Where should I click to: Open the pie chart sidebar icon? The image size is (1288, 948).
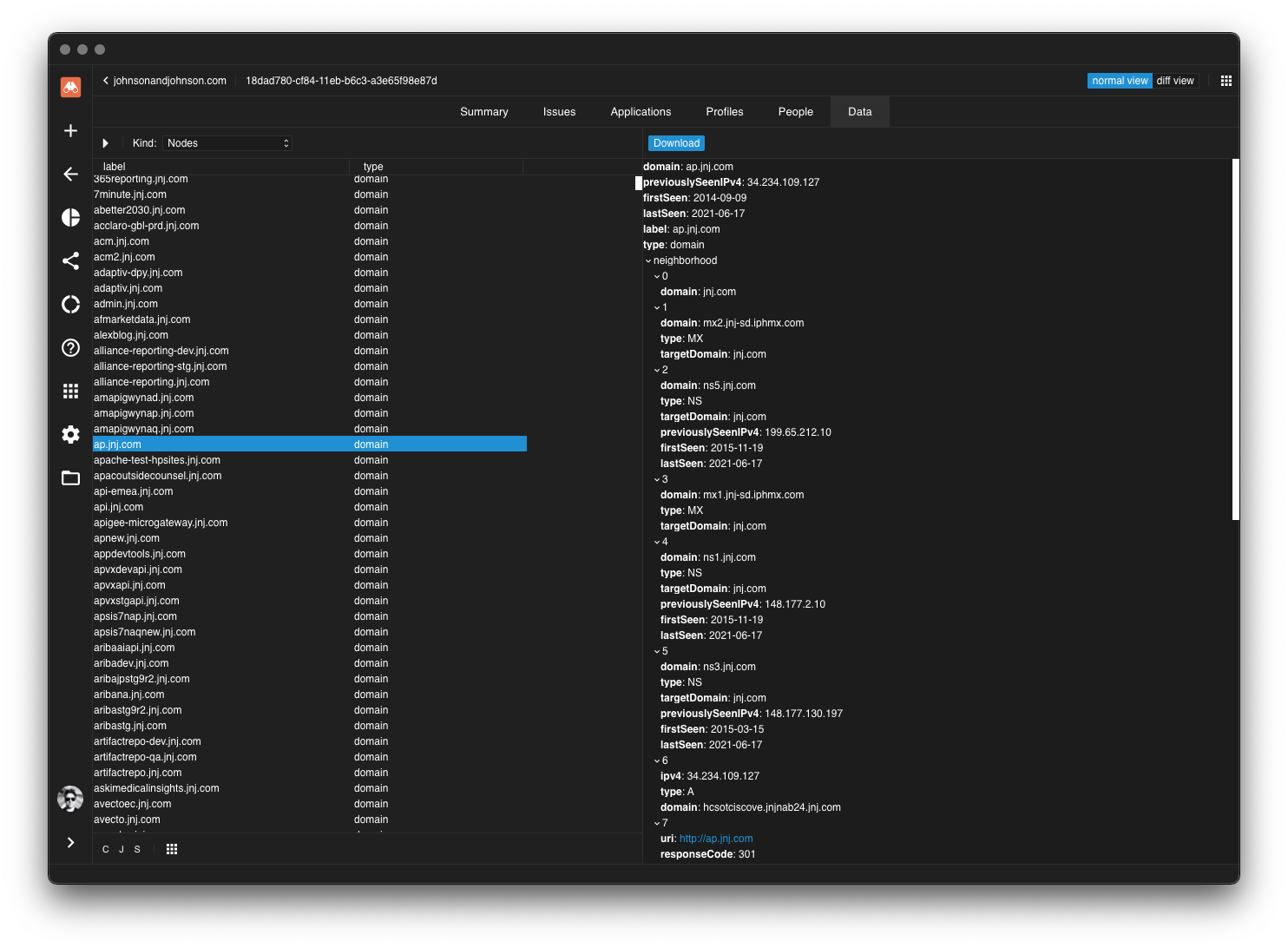(71, 217)
